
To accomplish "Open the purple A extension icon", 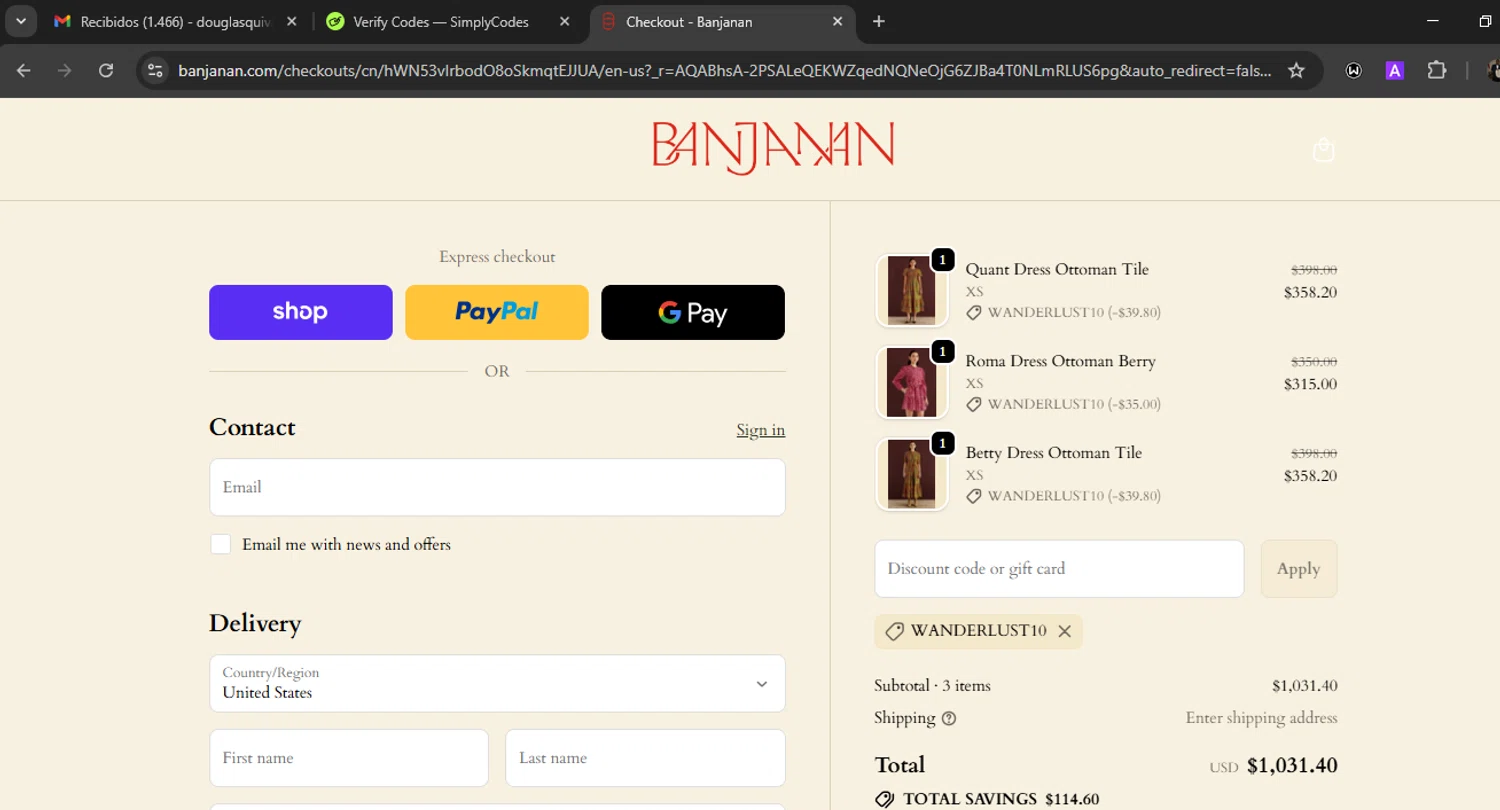I will [x=1395, y=70].
